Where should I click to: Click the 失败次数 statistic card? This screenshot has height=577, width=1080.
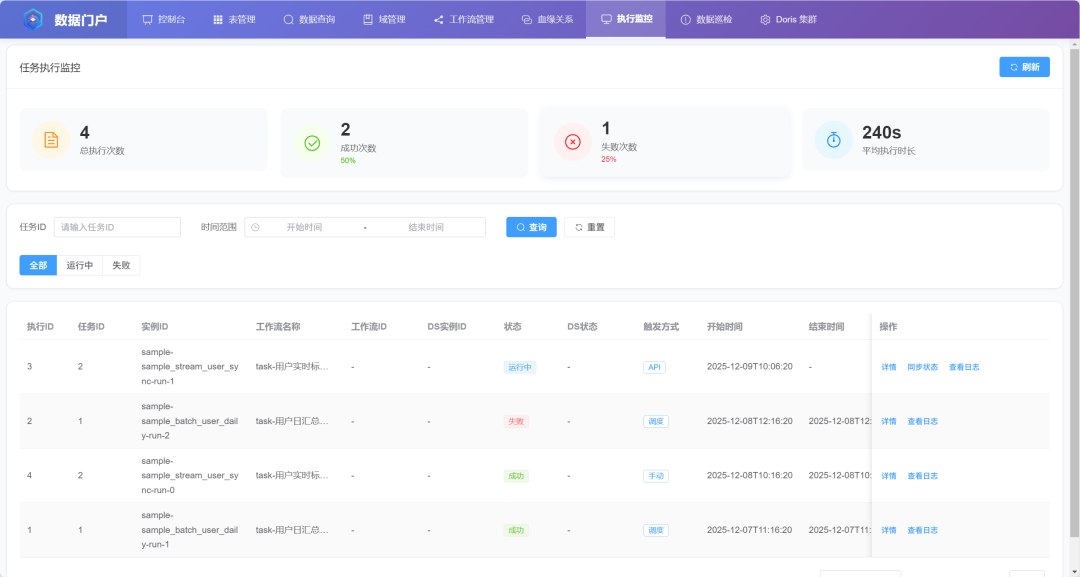coord(665,142)
